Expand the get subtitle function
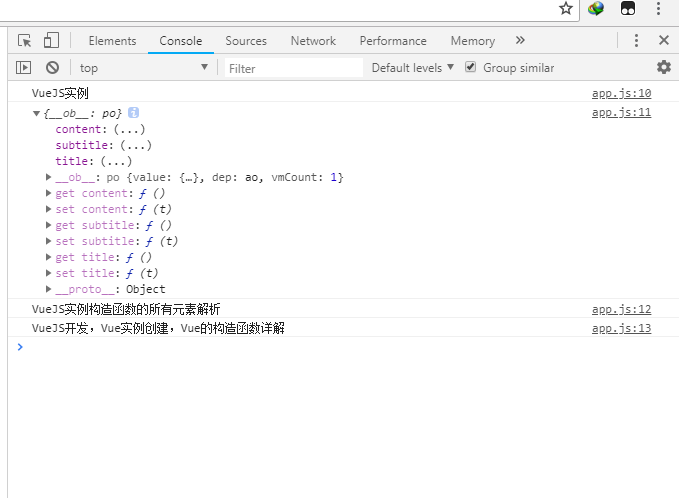Viewport: 679px width, 498px height. tap(48, 225)
